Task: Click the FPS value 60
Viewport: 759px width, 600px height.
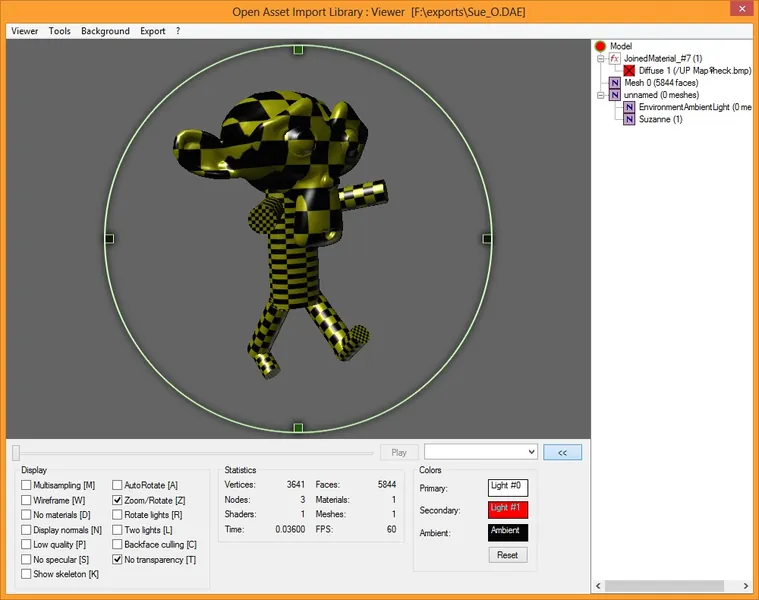Action: tap(391, 529)
